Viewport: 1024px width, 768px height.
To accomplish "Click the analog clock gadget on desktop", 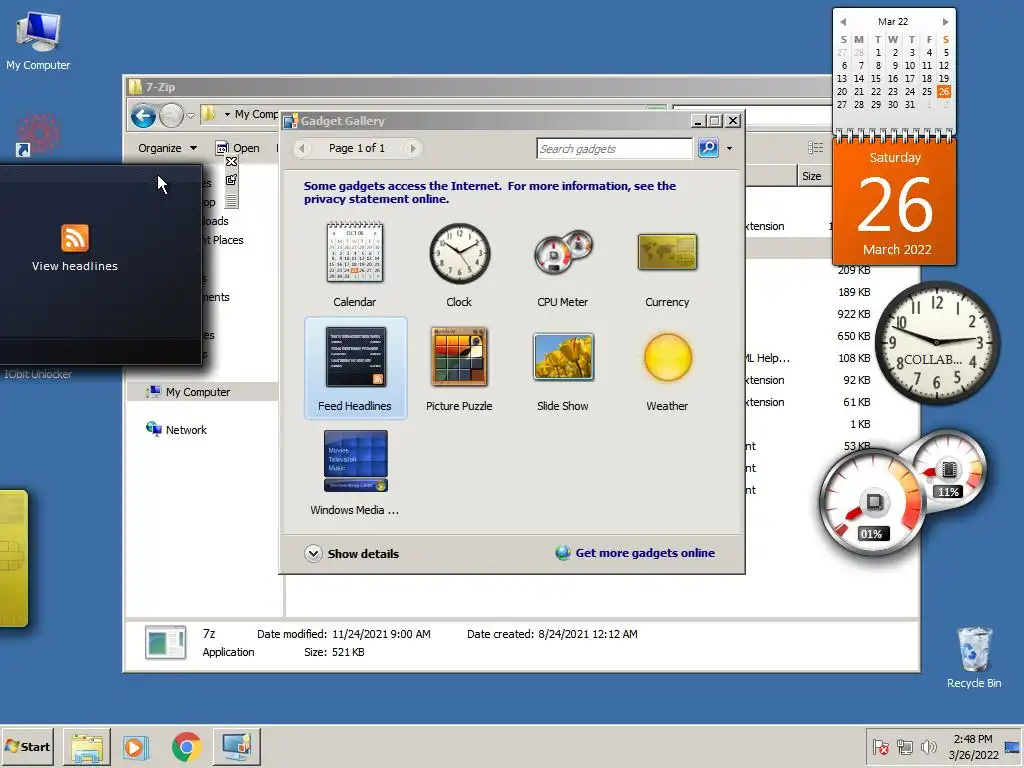I will pyautogui.click(x=936, y=342).
